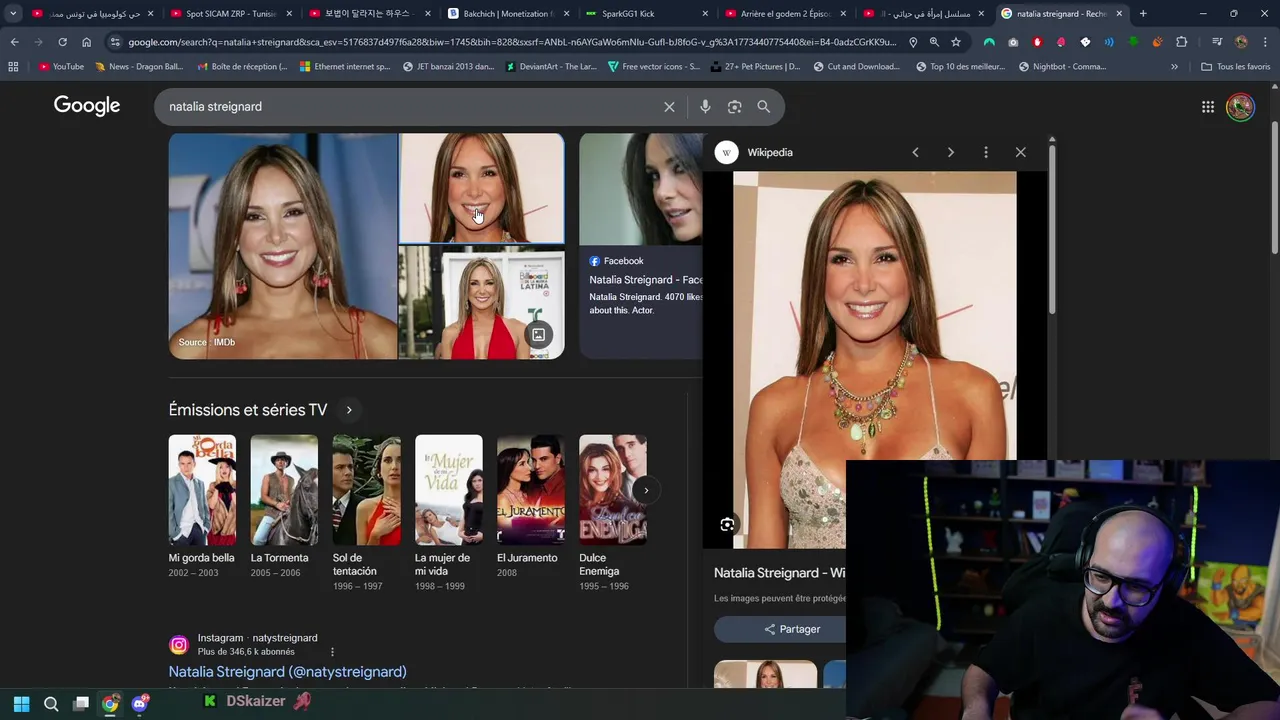The height and width of the screenshot is (720, 1280).
Task: Open Tous les favoris folder
Action: tap(1236, 67)
